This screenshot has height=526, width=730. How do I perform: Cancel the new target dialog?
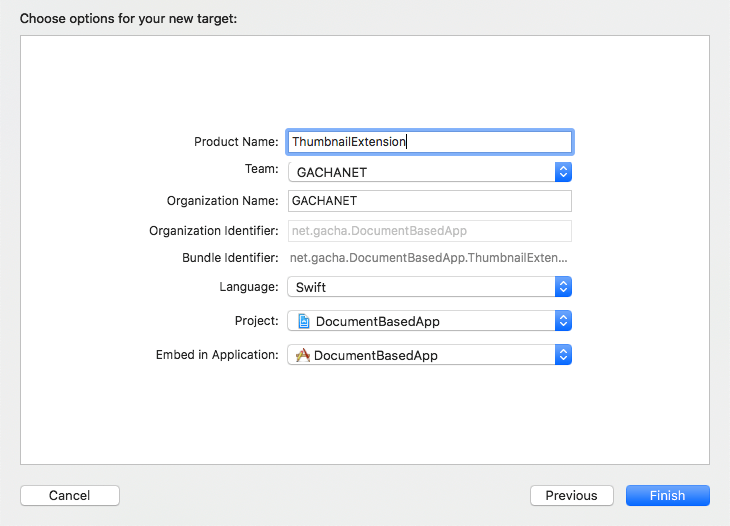coord(70,495)
